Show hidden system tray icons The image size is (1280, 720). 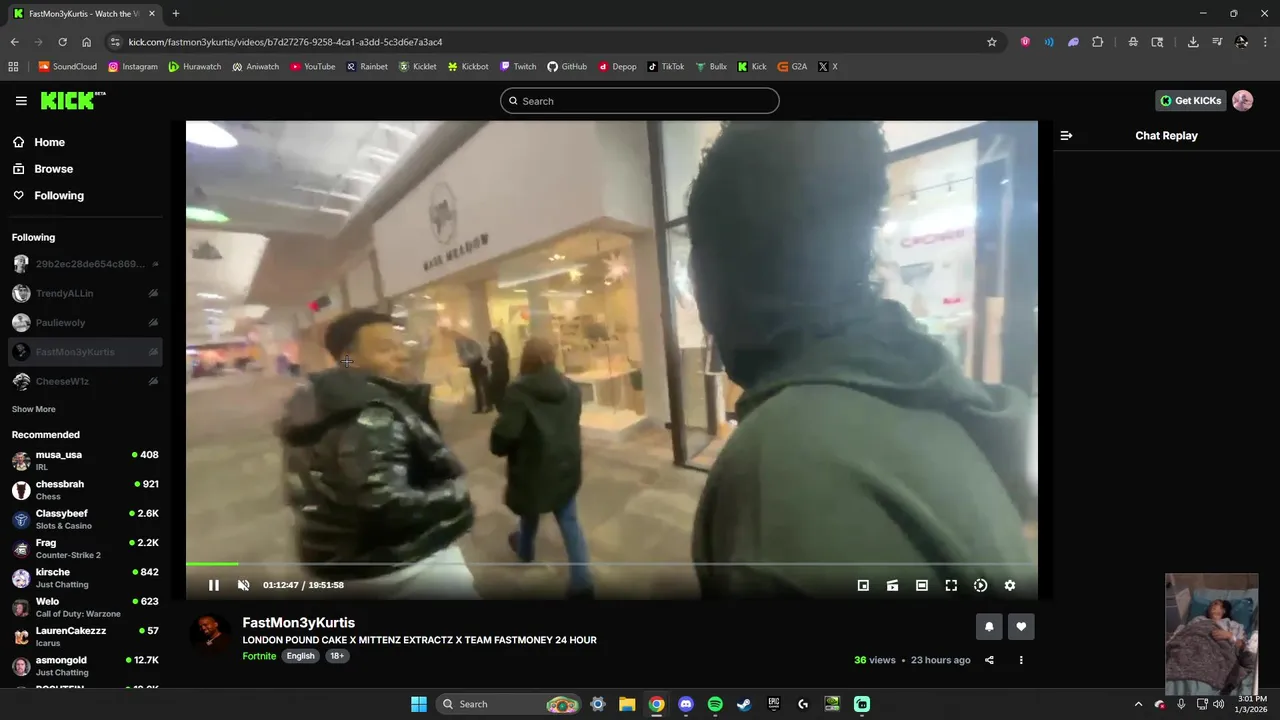pos(1138,704)
